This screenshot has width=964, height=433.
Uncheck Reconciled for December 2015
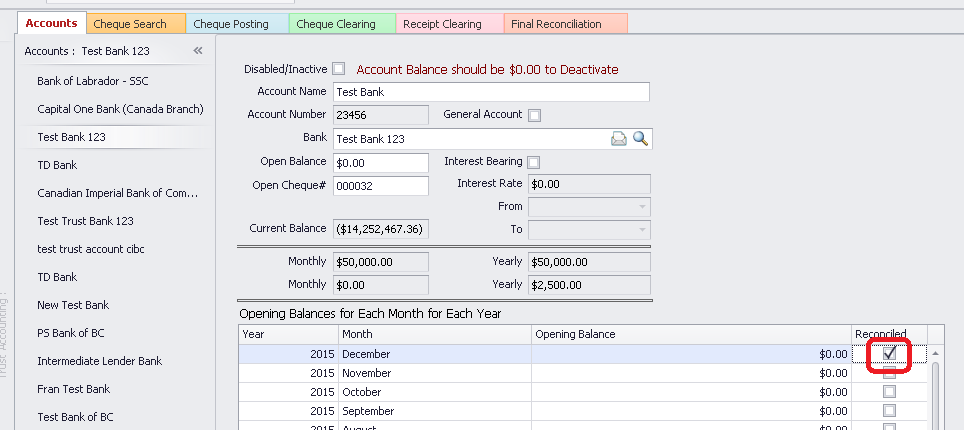pos(889,354)
